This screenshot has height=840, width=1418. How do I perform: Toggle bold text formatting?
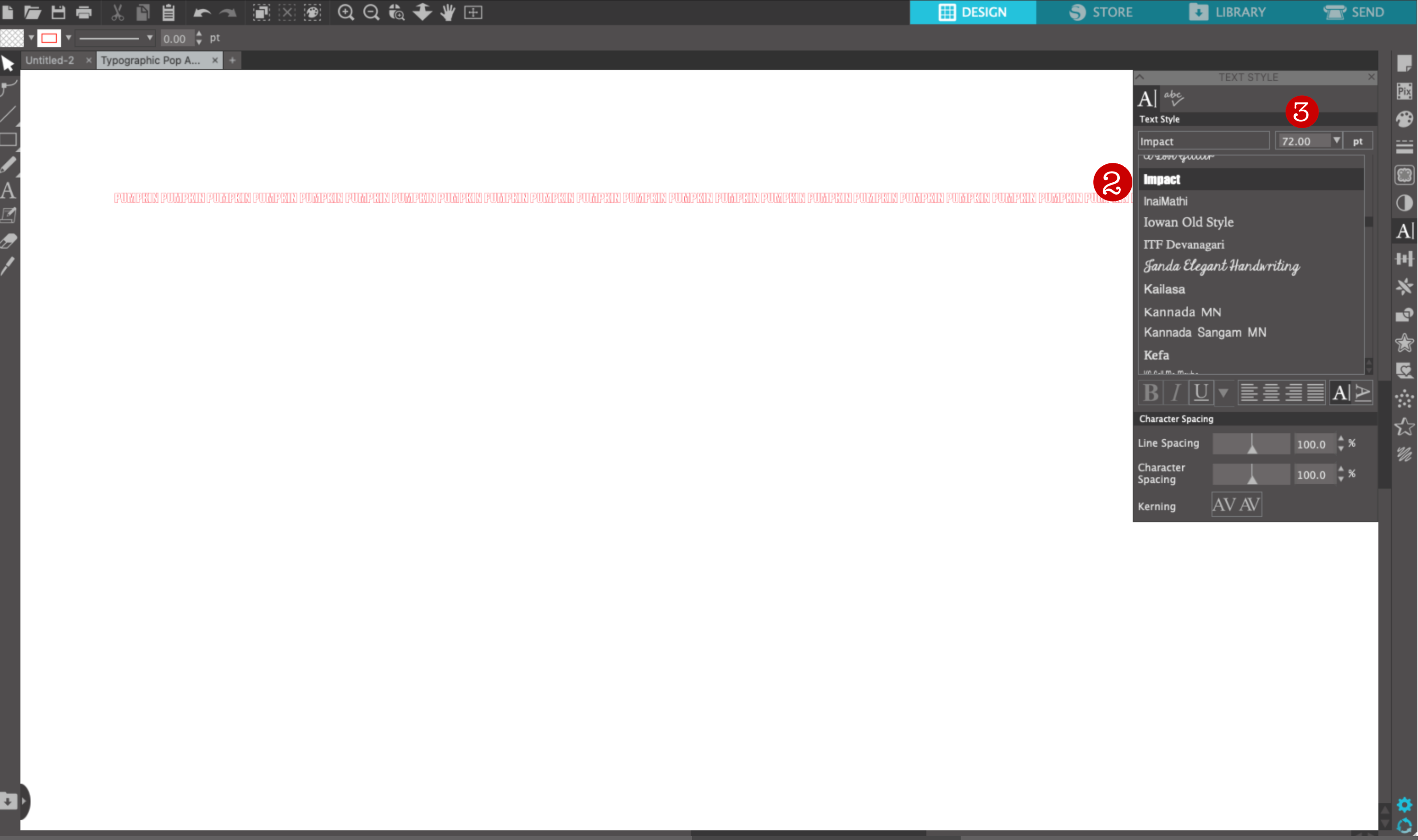[1152, 392]
